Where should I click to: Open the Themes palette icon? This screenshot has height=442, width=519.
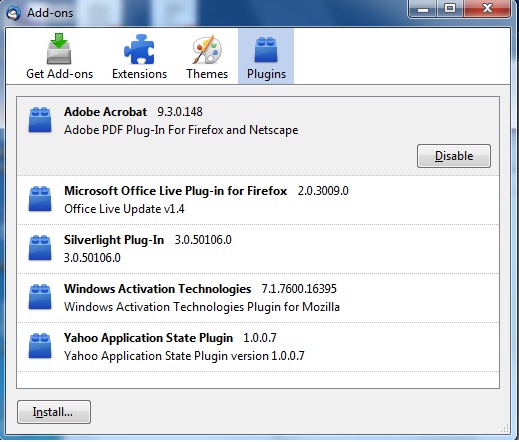207,49
